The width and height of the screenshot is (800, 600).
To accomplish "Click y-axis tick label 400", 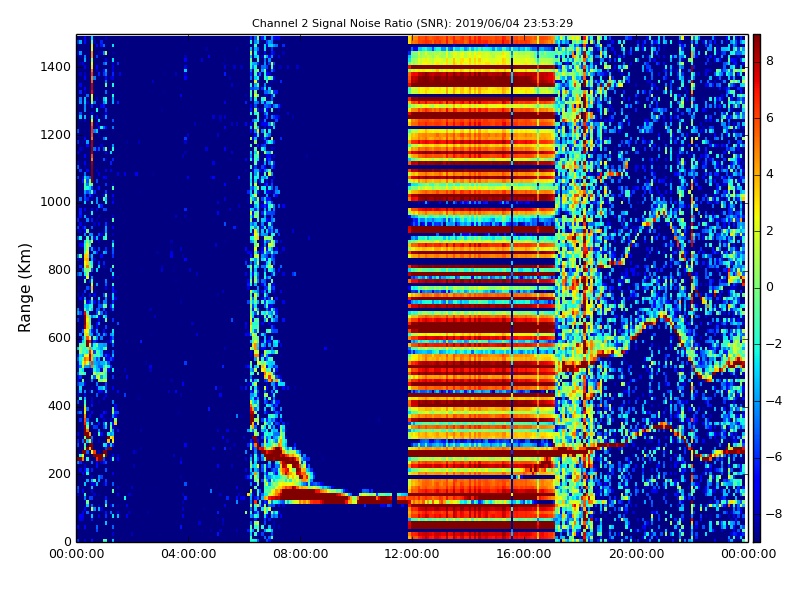I will 60,406.
